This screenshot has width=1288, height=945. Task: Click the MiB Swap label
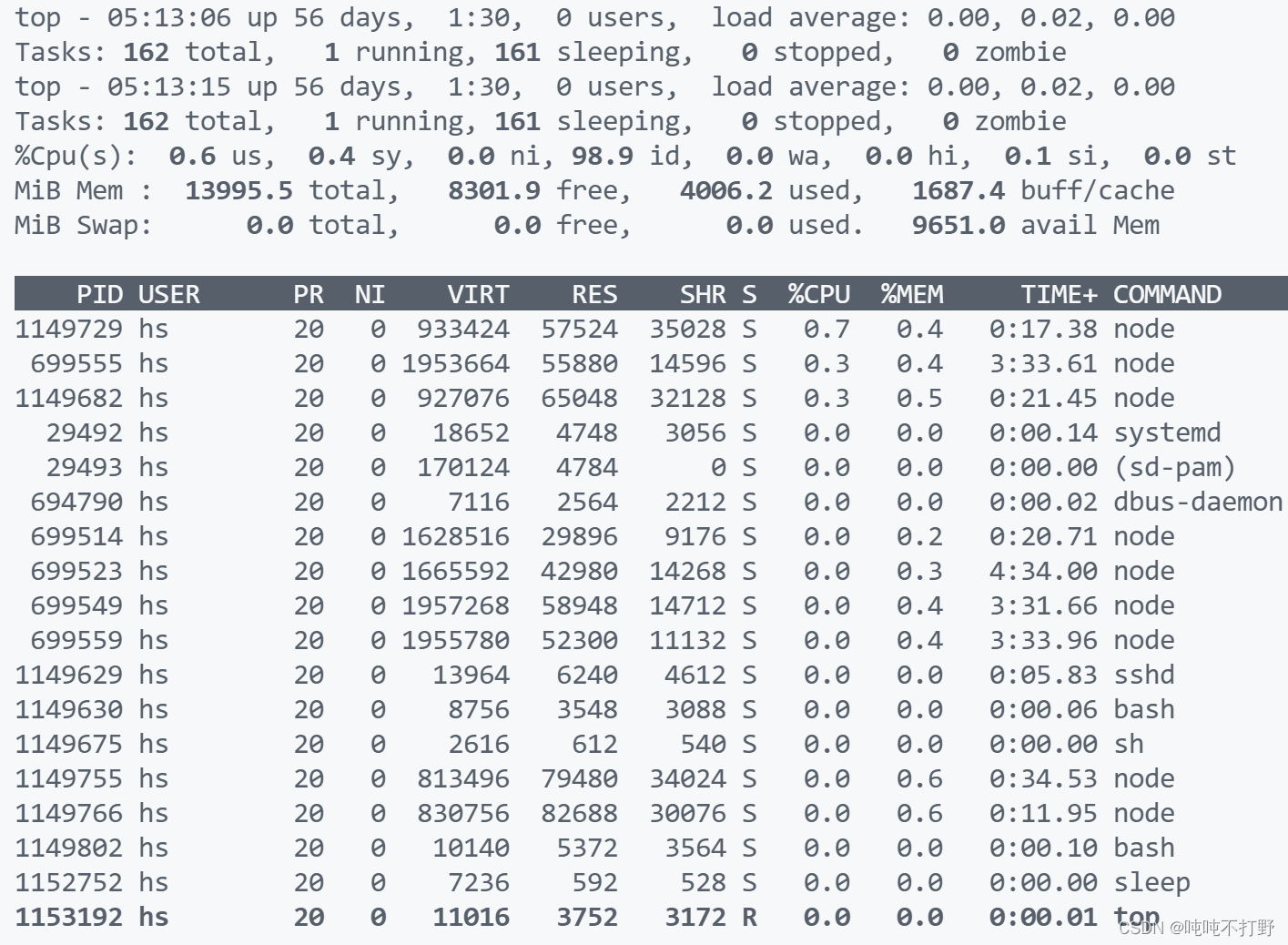click(84, 225)
